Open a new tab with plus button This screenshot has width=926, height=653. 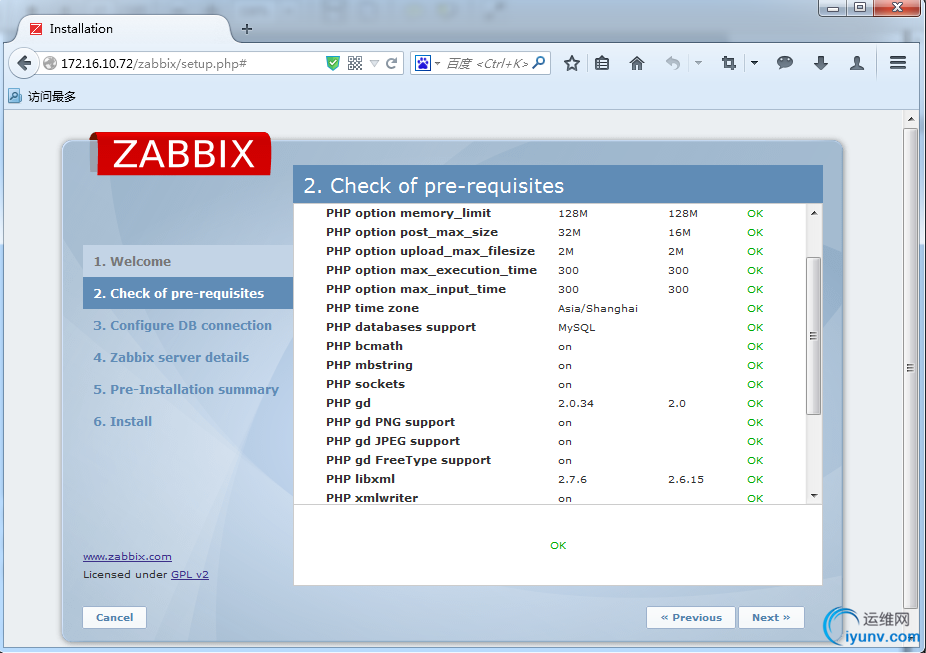tap(247, 29)
